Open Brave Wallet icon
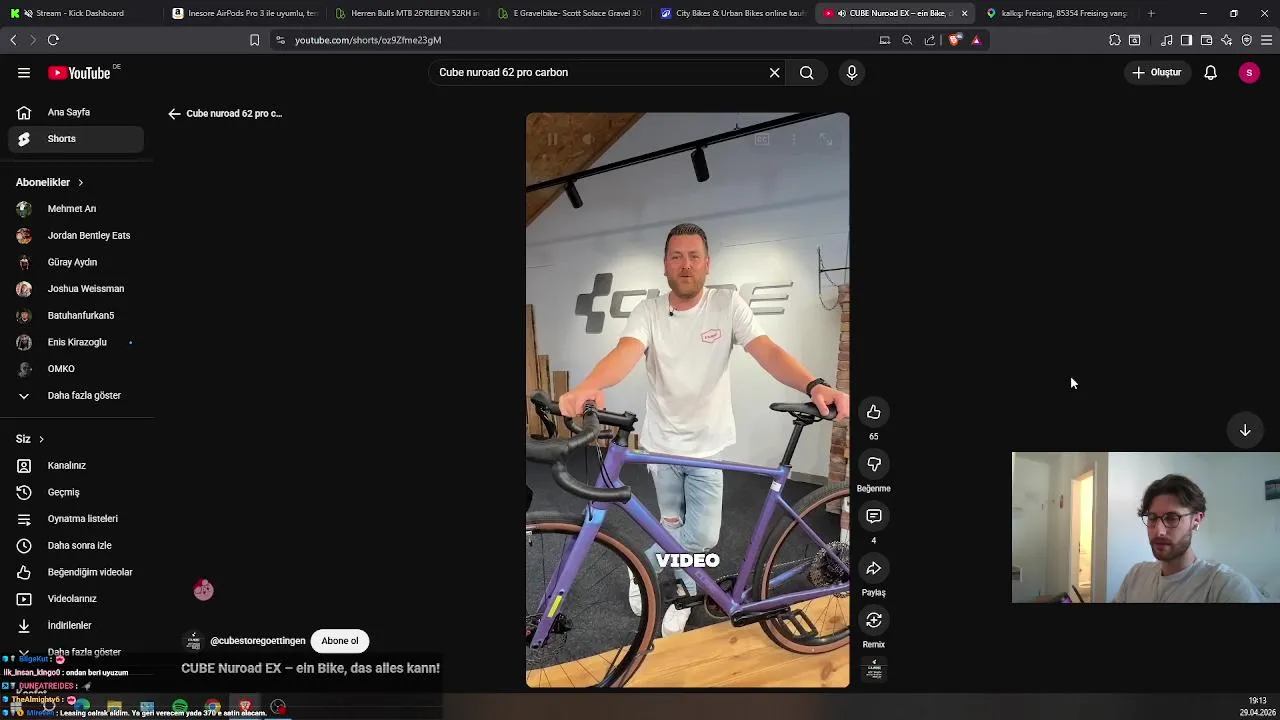 tap(1206, 40)
